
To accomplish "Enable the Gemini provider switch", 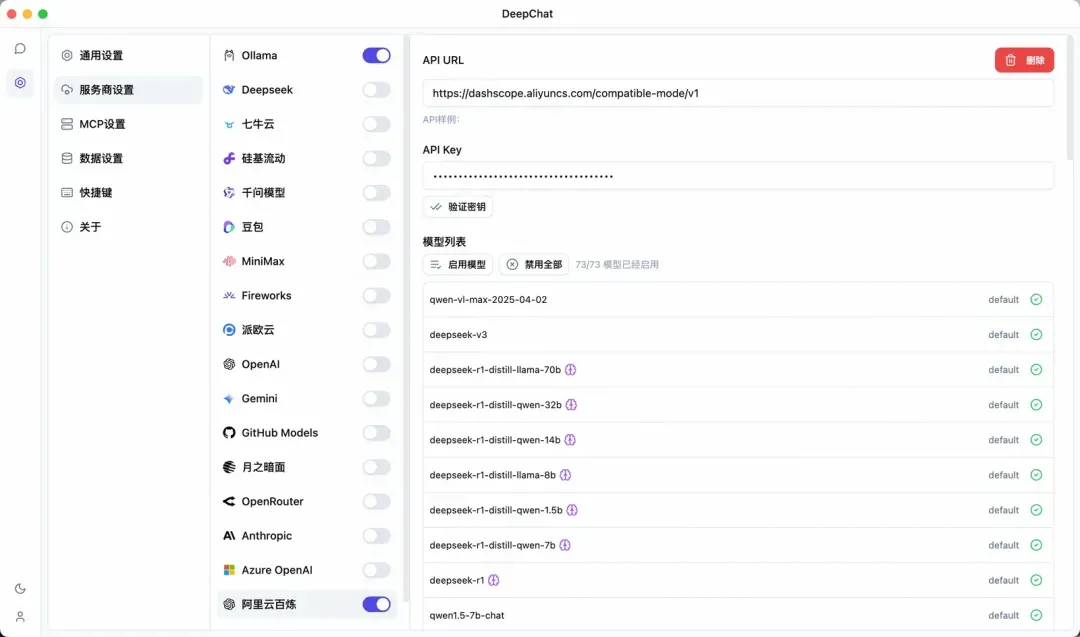I will coord(377,399).
